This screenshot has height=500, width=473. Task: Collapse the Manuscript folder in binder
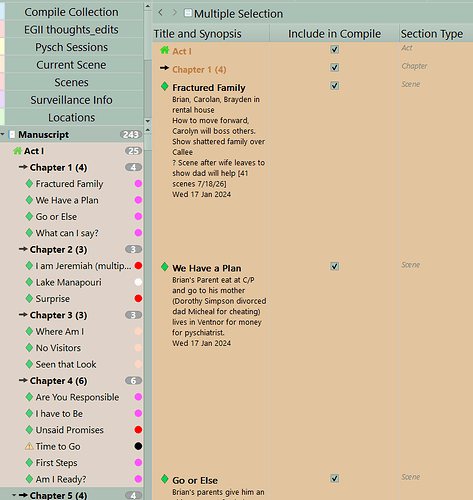(x=3, y=134)
